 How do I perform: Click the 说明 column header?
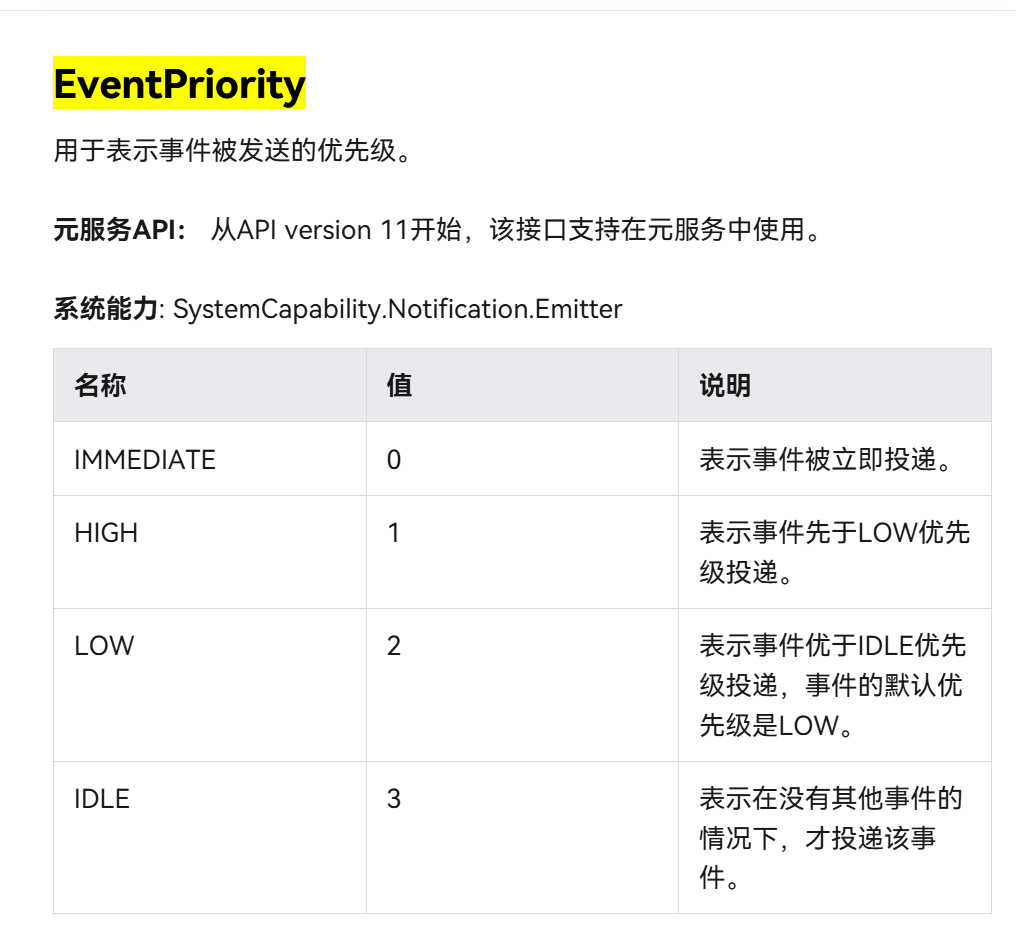tap(725, 386)
